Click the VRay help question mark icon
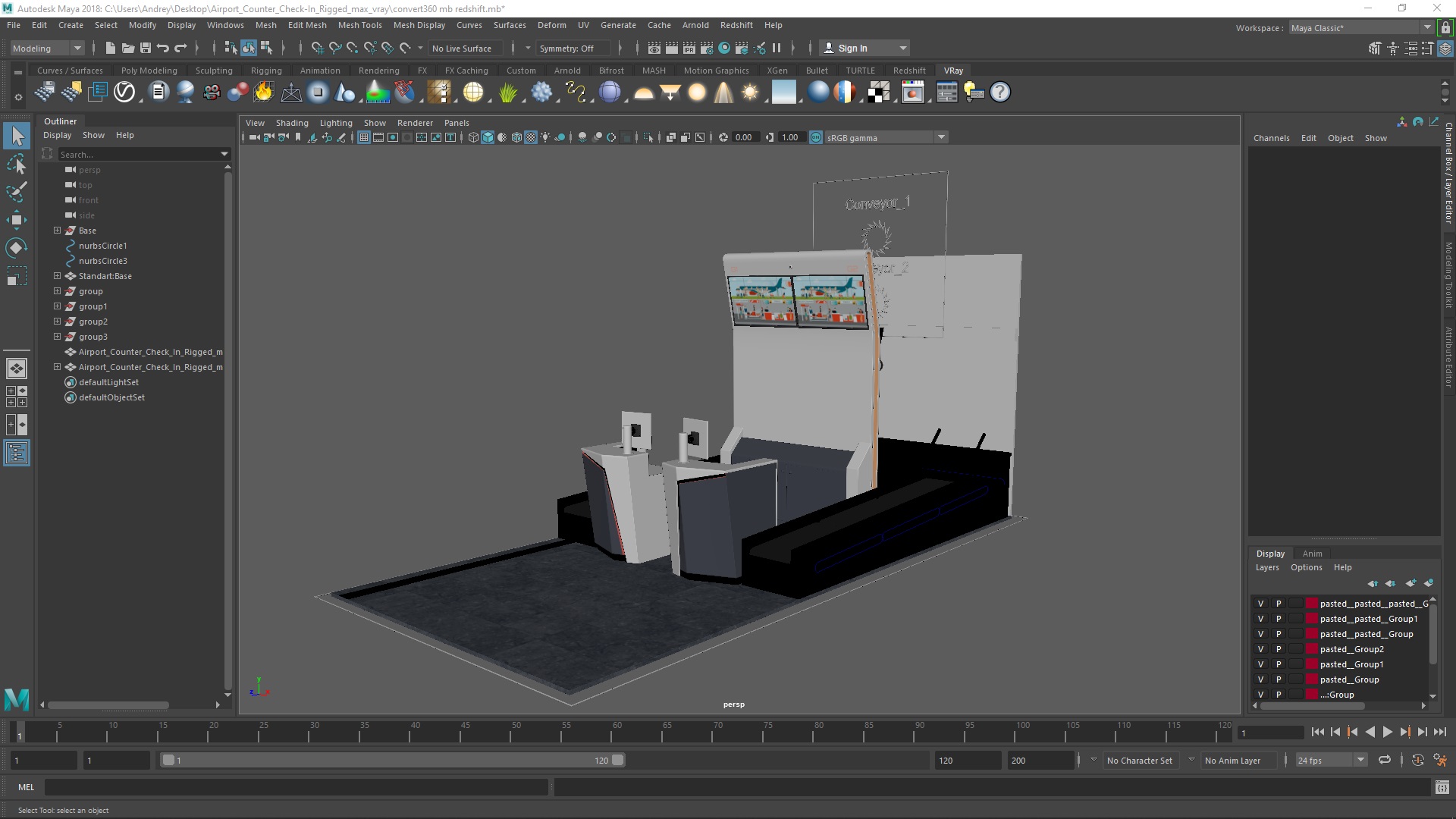The width and height of the screenshot is (1456, 819). point(1000,93)
